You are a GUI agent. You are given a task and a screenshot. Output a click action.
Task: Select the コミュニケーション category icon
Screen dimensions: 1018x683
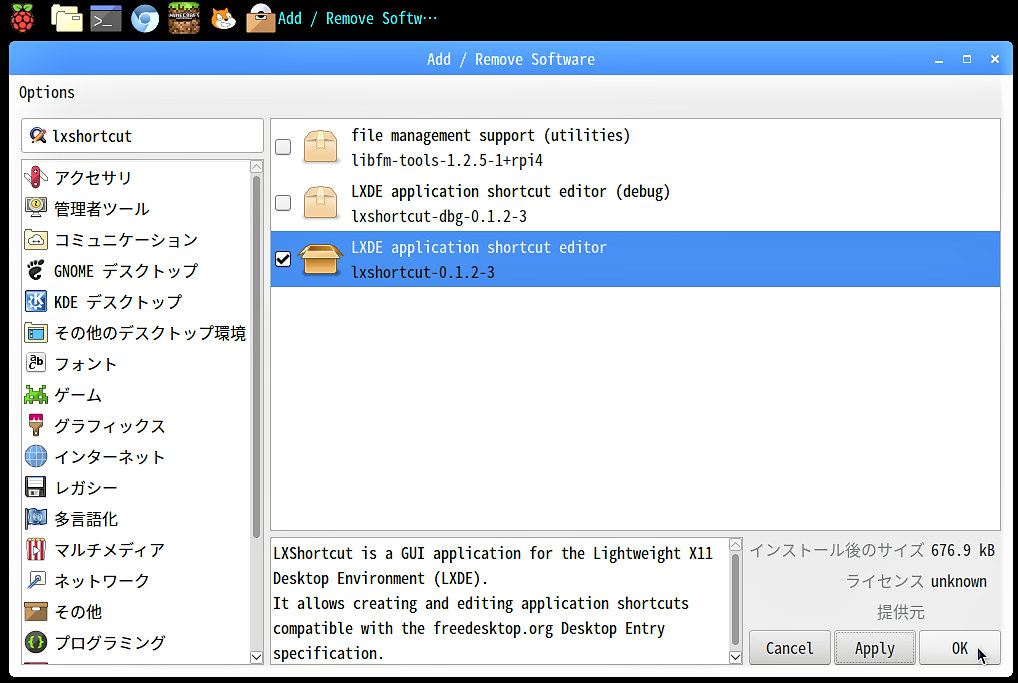click(x=36, y=239)
